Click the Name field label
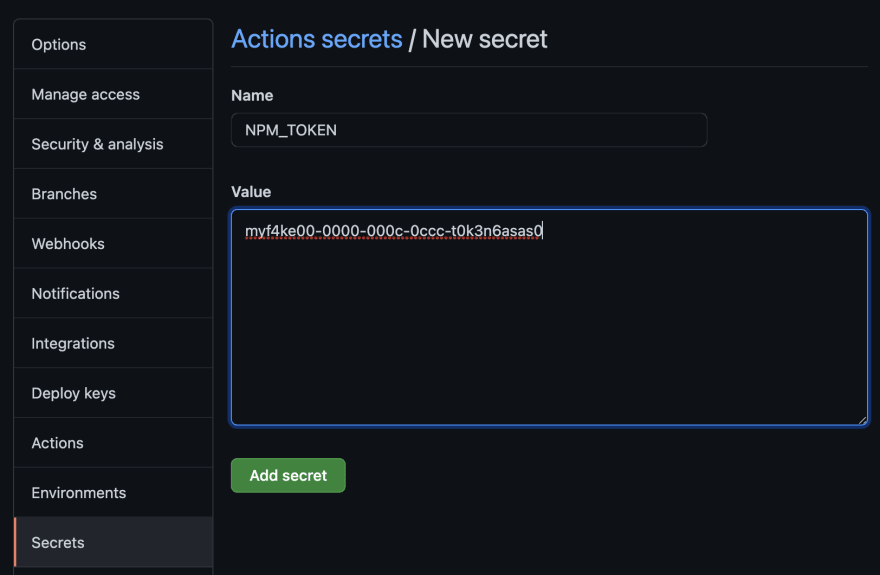Viewport: 880px width, 575px height. (x=252, y=96)
